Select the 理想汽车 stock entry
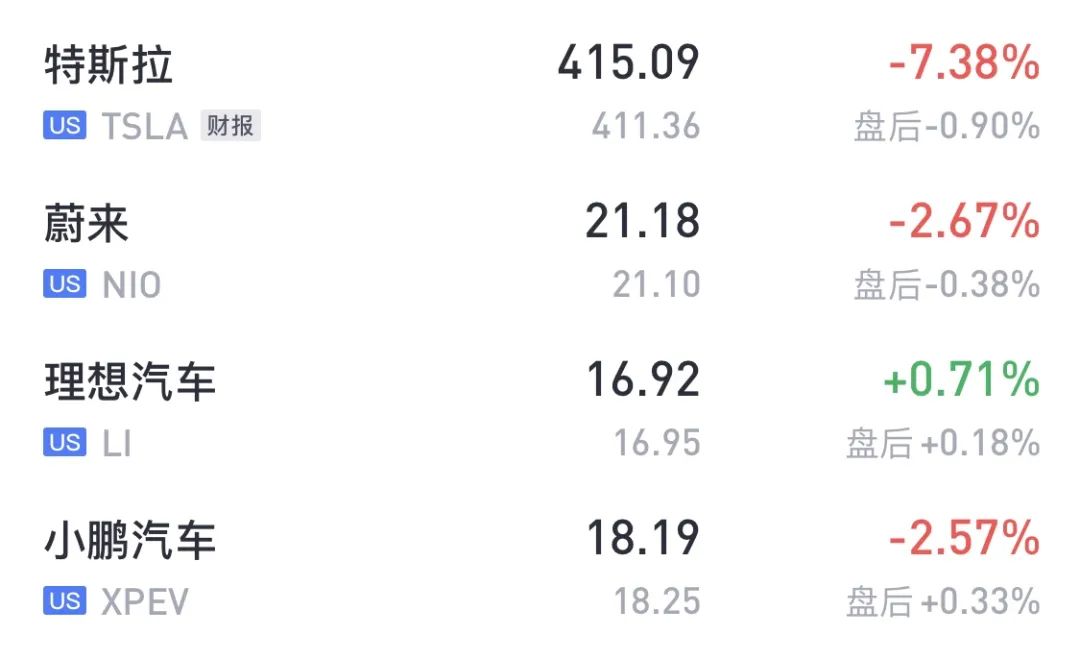The image size is (1080, 659). [130, 381]
